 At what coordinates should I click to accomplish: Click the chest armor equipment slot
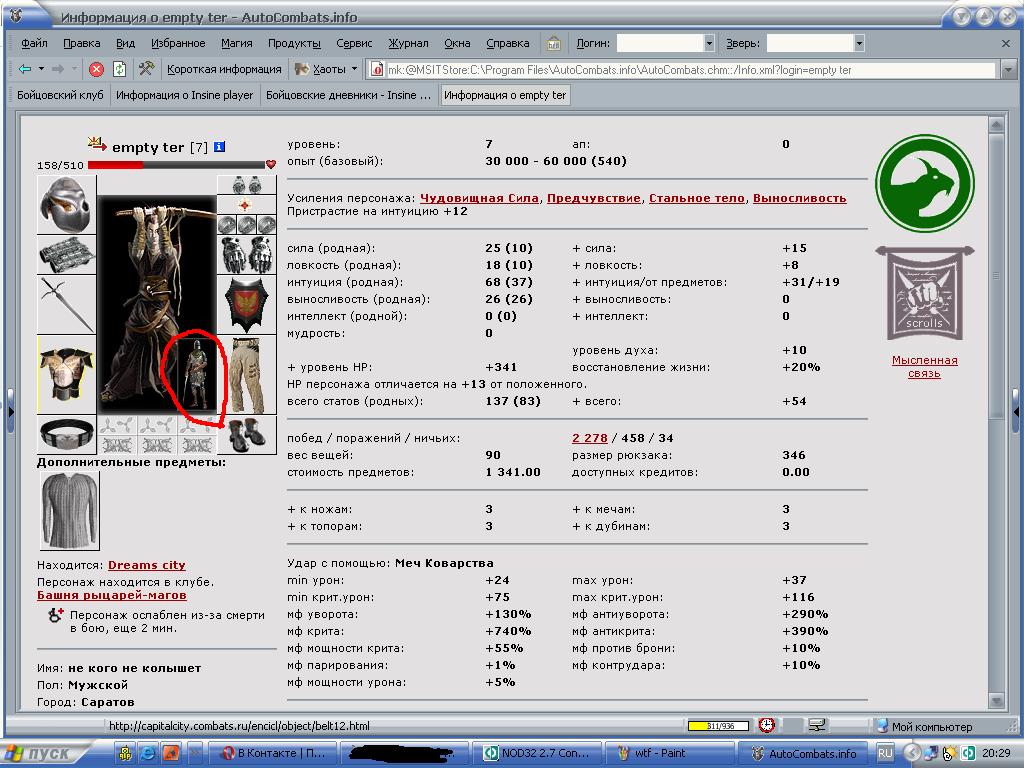point(67,375)
